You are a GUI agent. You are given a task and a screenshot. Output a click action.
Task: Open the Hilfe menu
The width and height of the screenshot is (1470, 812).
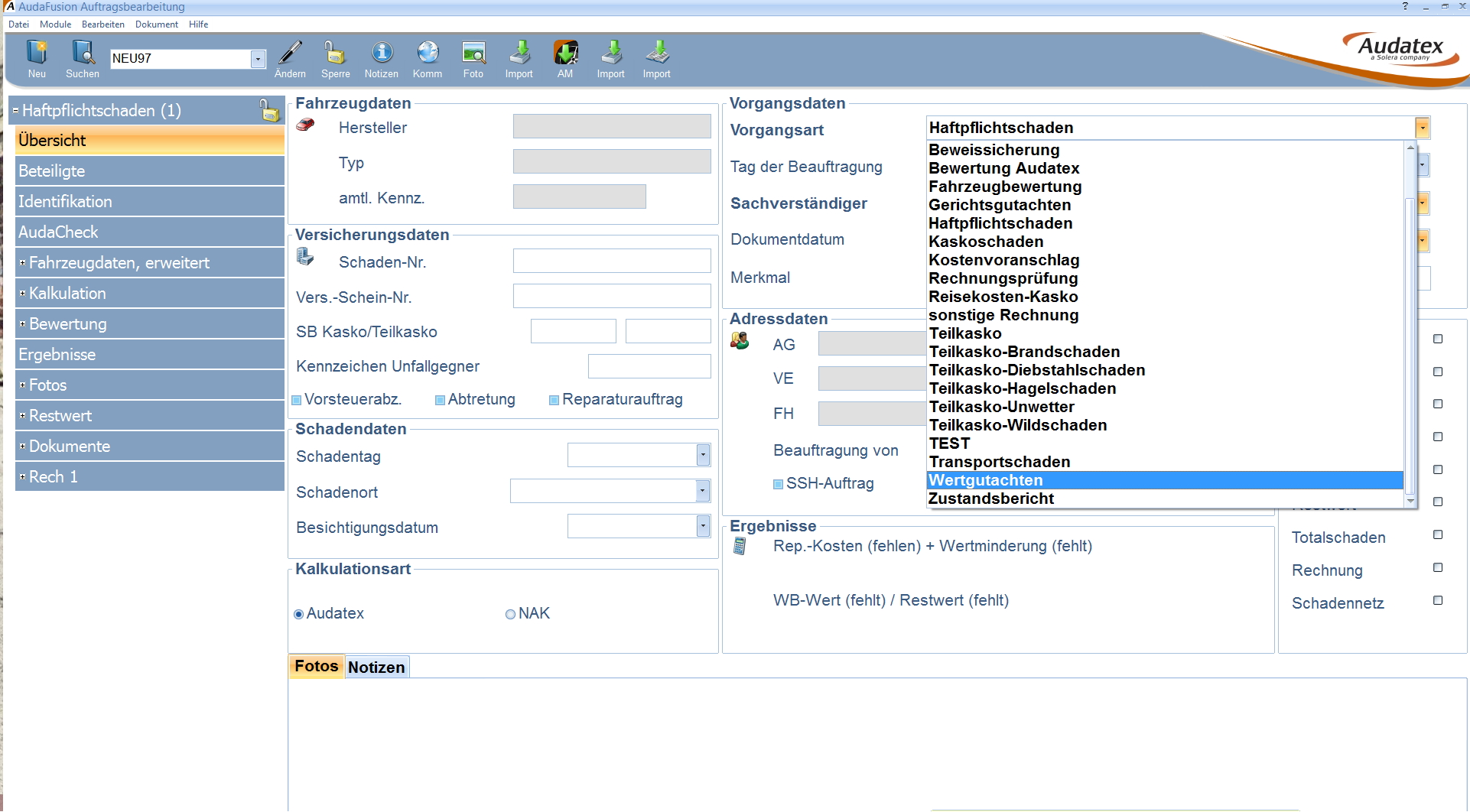coord(199,24)
